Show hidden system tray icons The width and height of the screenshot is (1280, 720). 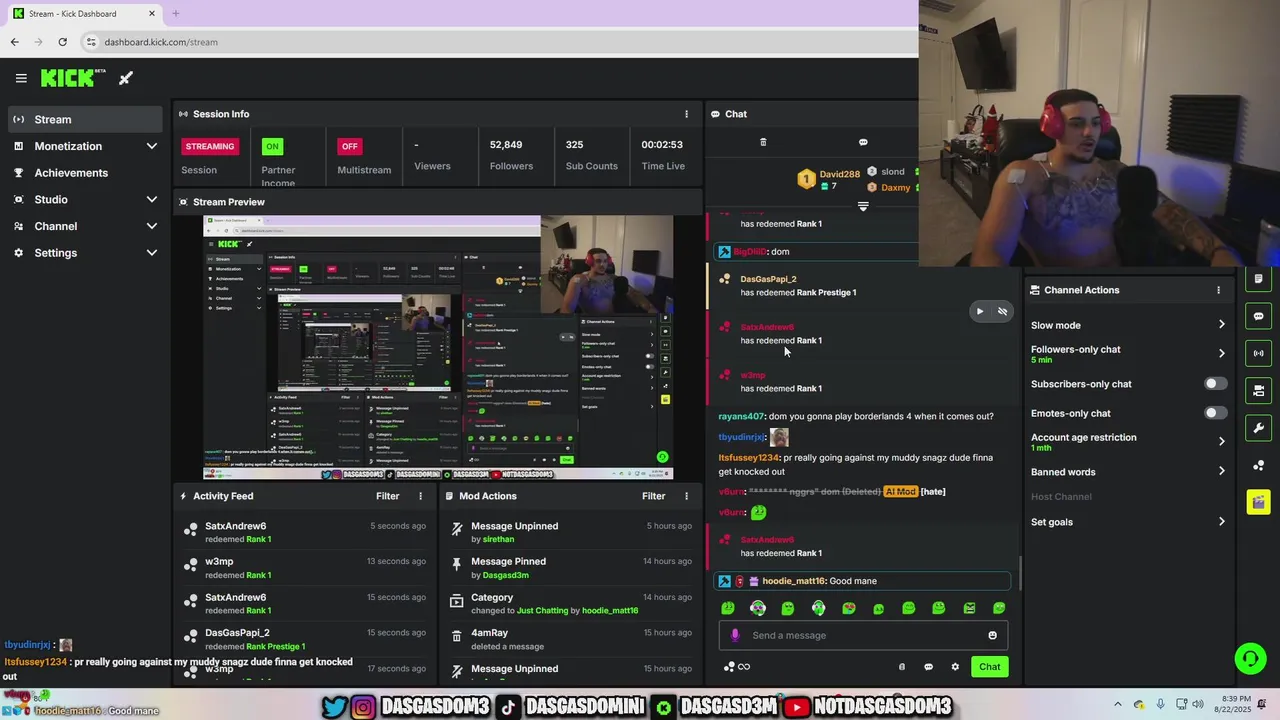(1118, 705)
